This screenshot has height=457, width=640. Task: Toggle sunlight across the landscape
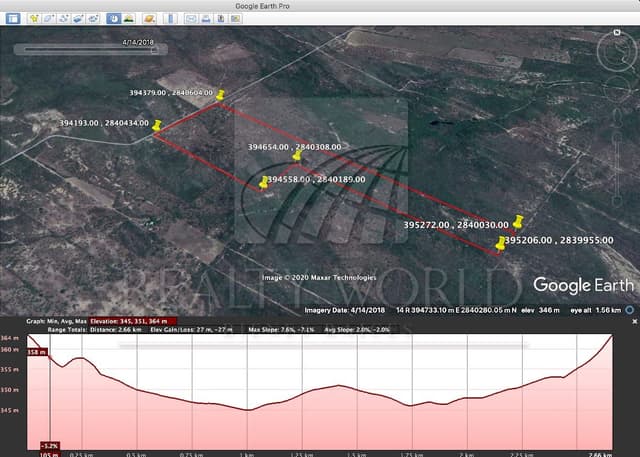click(x=129, y=18)
